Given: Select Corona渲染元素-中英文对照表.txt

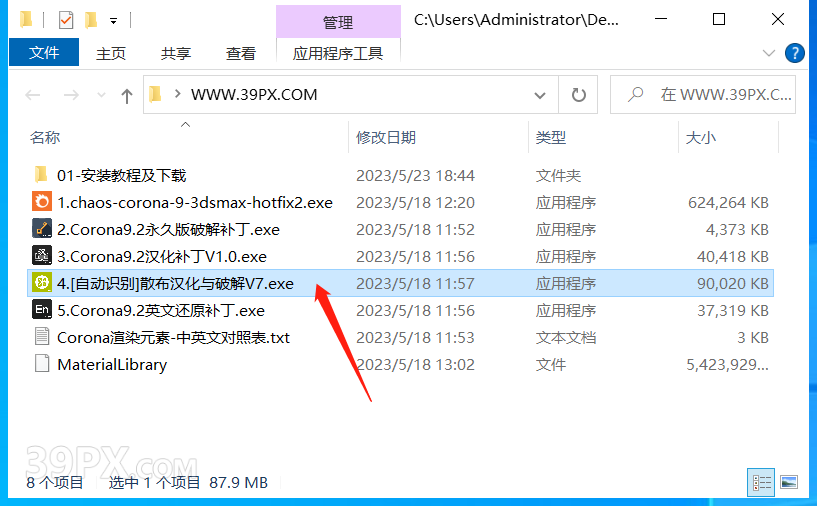Looking at the screenshot, I should point(174,338).
